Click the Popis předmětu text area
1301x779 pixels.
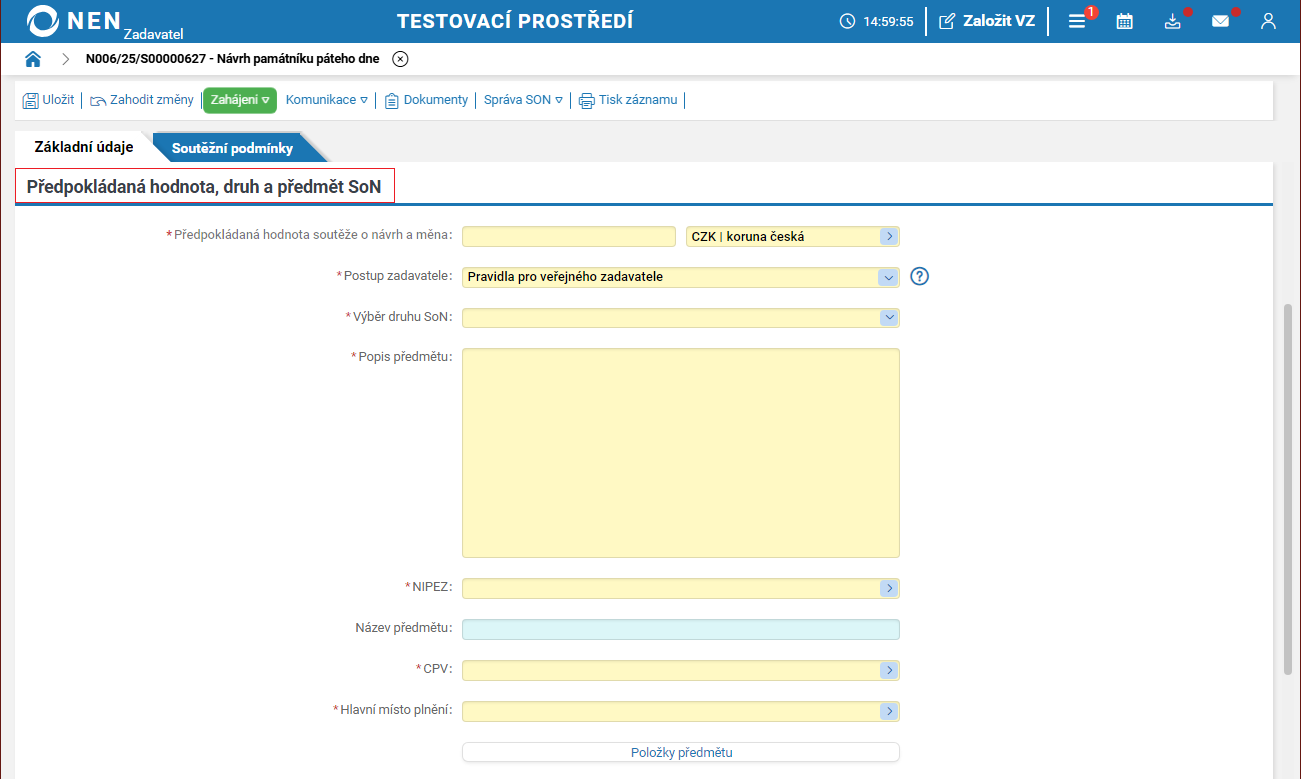coord(680,452)
